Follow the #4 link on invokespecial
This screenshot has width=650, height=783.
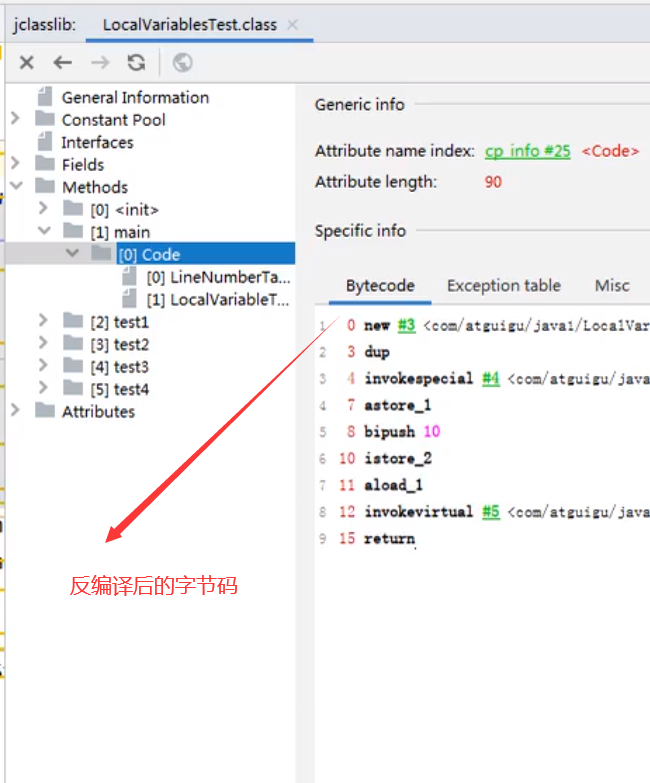tap(491, 379)
